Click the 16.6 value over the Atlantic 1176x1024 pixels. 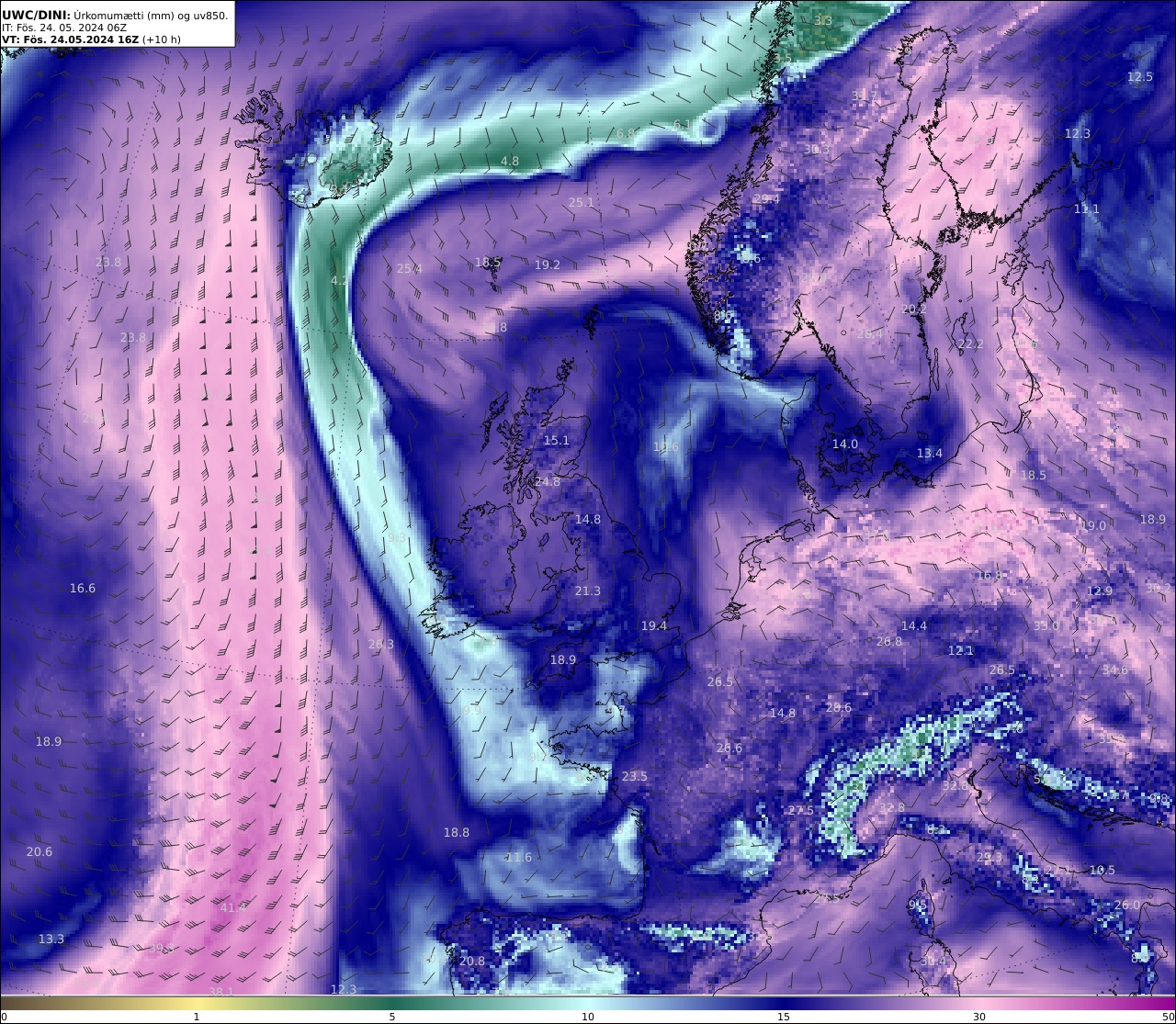[83, 589]
